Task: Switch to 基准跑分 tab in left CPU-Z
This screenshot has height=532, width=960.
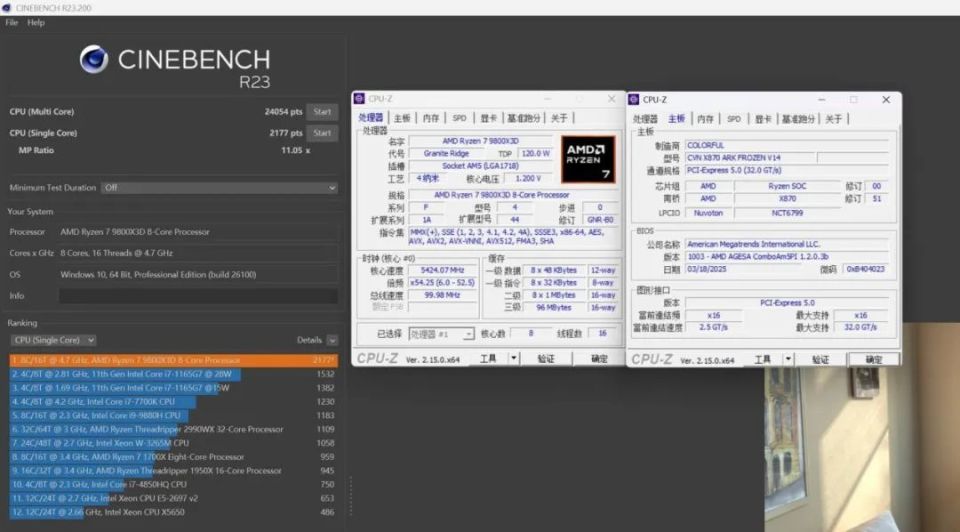Action: pyautogui.click(x=524, y=118)
